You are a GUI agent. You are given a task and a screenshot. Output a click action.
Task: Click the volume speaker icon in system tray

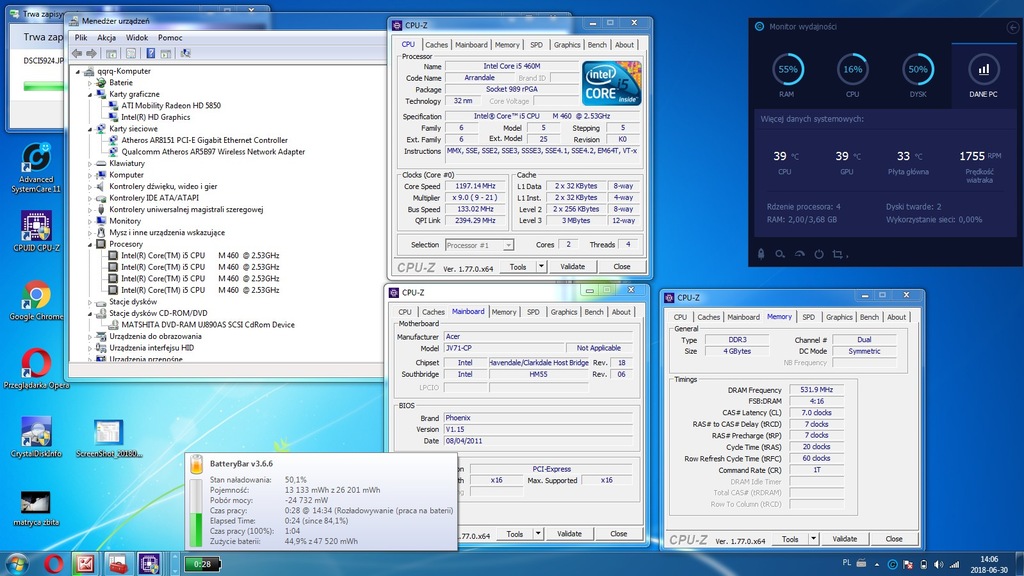(938, 564)
